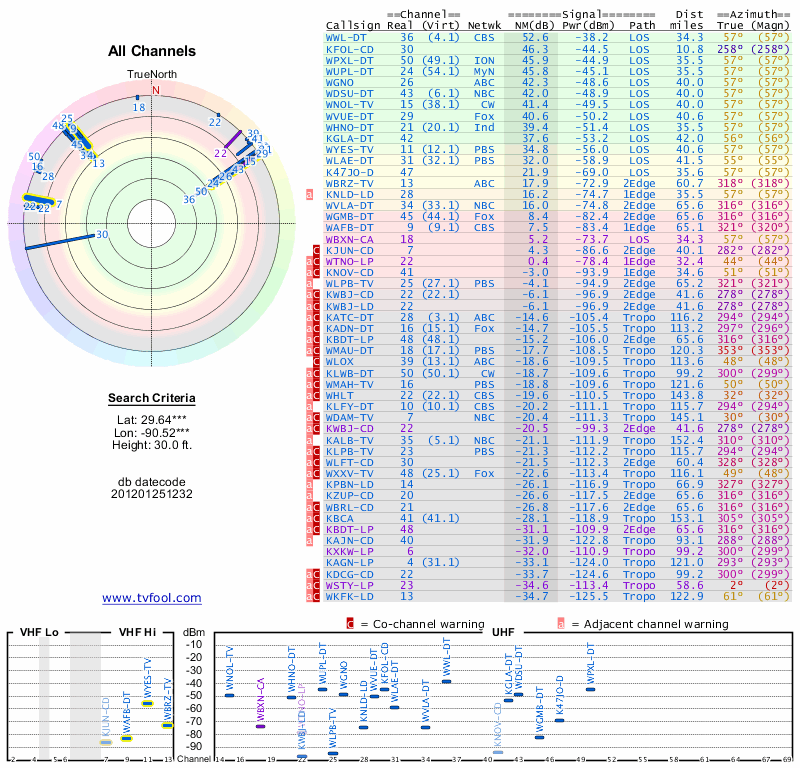Click the red N north marker on radar
This screenshot has width=800, height=768.
[155, 89]
